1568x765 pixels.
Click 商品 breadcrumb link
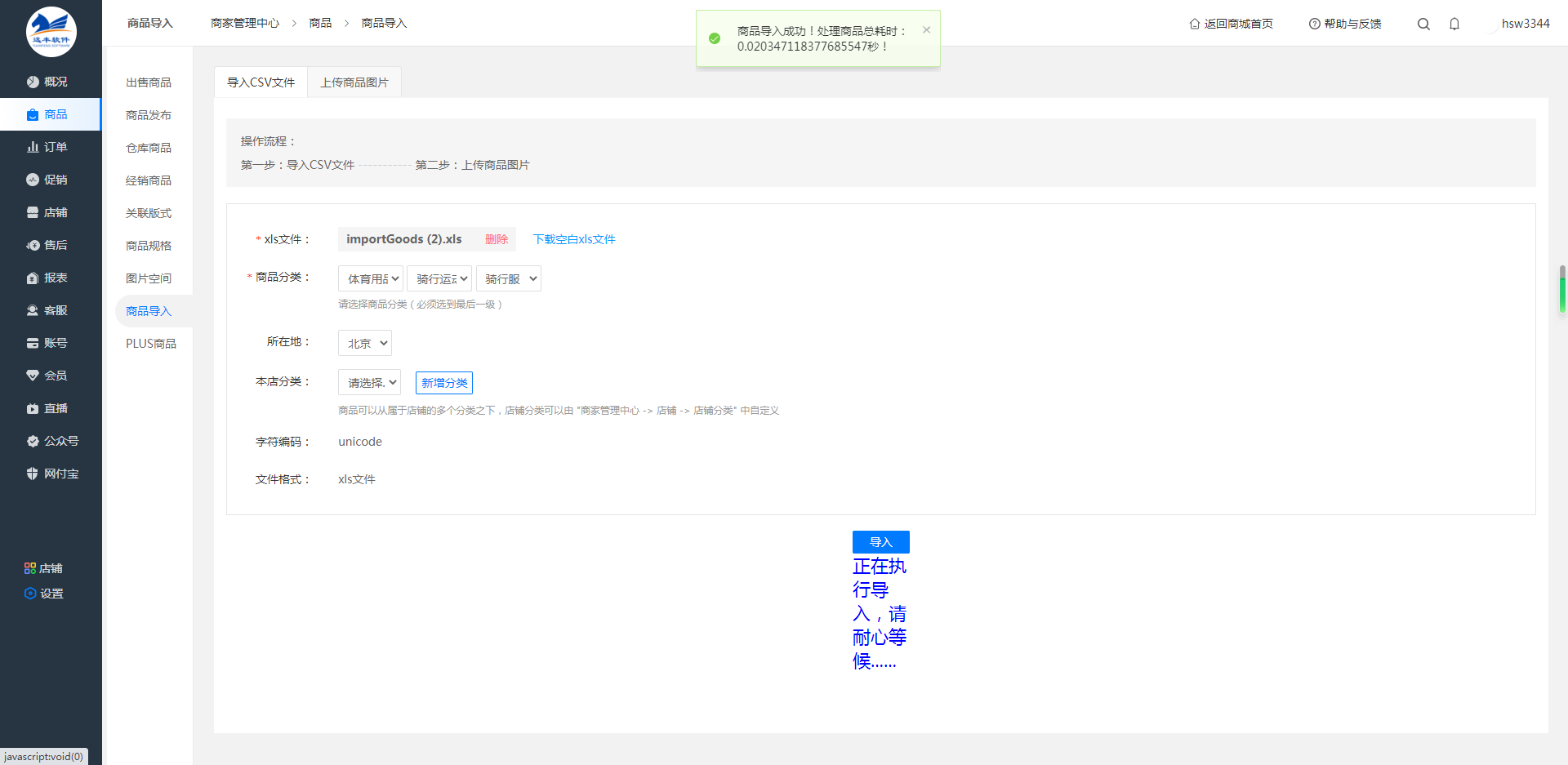click(x=320, y=23)
